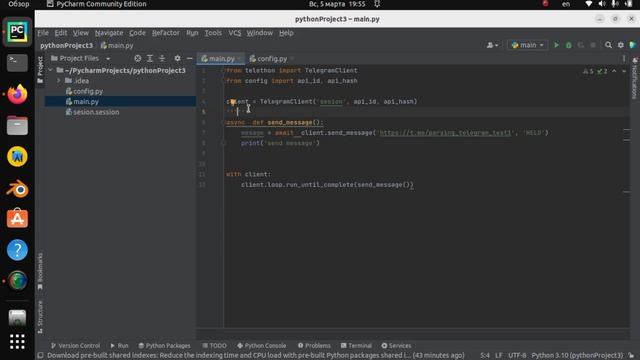Launch Blender from the dock
The image size is (640, 360).
(x=17, y=189)
